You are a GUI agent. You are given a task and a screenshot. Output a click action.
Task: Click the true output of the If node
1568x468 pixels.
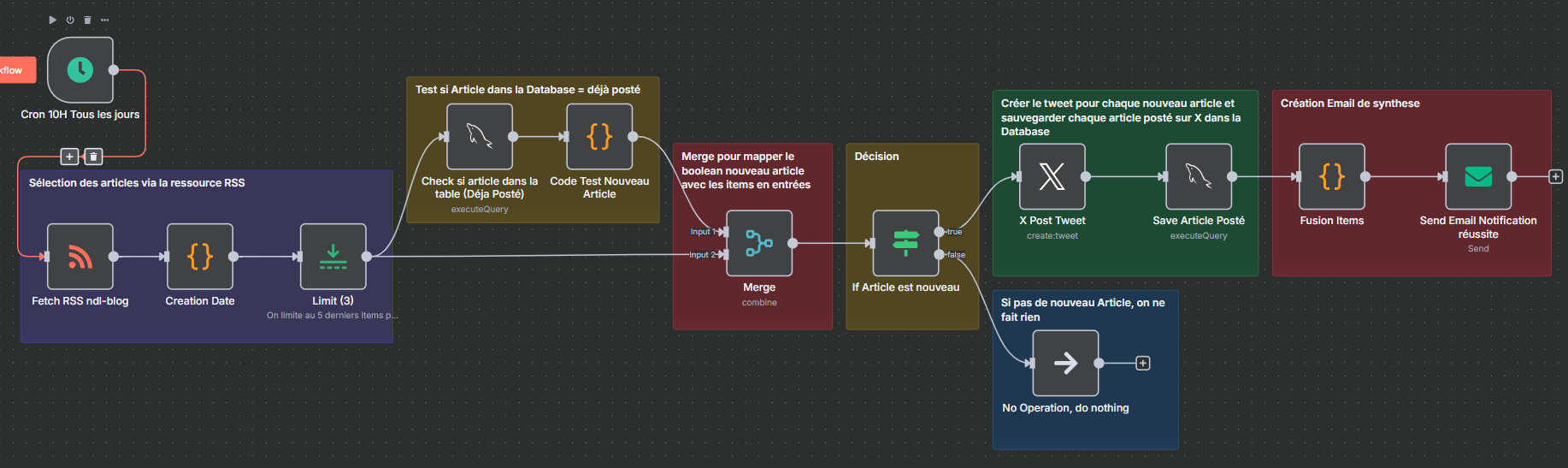[x=940, y=232]
